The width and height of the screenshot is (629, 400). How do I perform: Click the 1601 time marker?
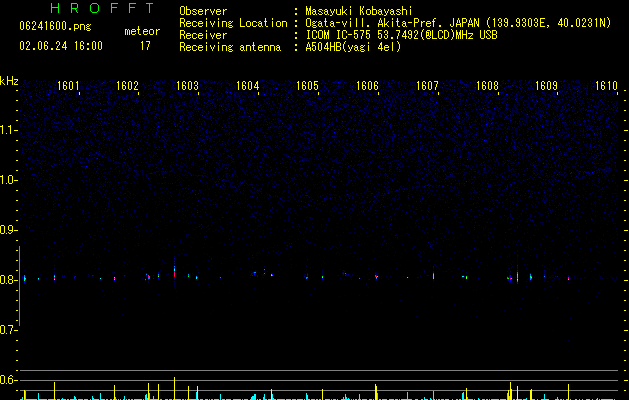68,86
